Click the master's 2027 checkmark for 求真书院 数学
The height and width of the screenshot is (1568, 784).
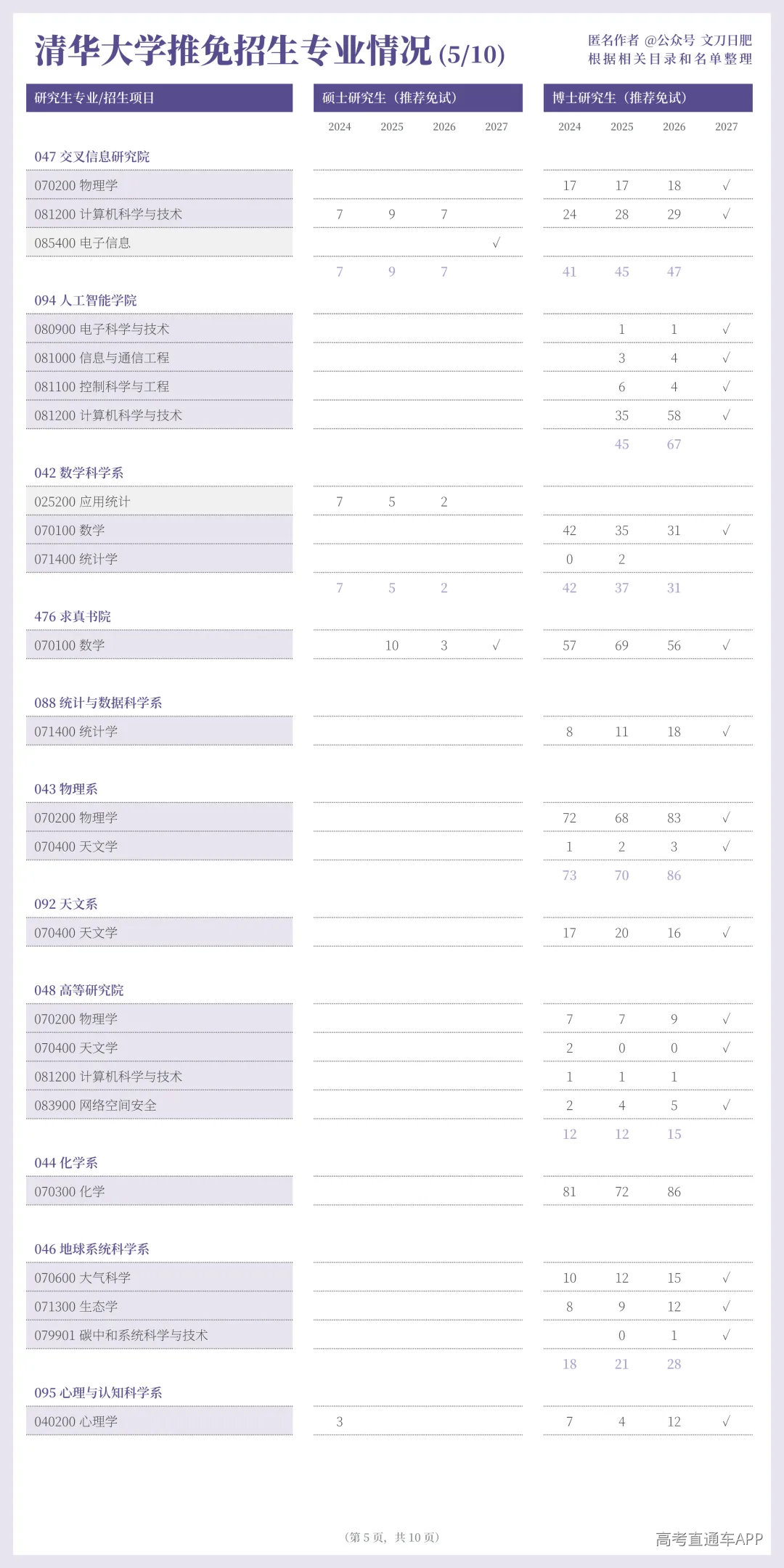(x=497, y=645)
